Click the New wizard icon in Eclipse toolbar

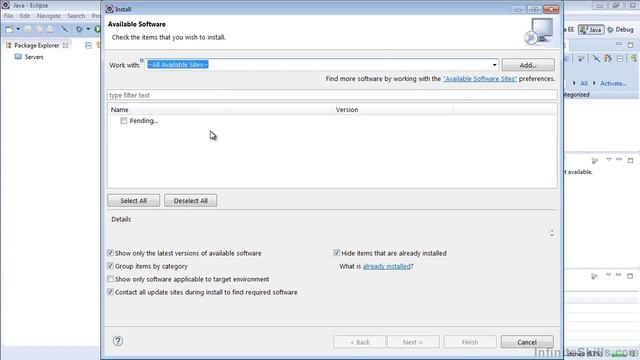point(9,29)
